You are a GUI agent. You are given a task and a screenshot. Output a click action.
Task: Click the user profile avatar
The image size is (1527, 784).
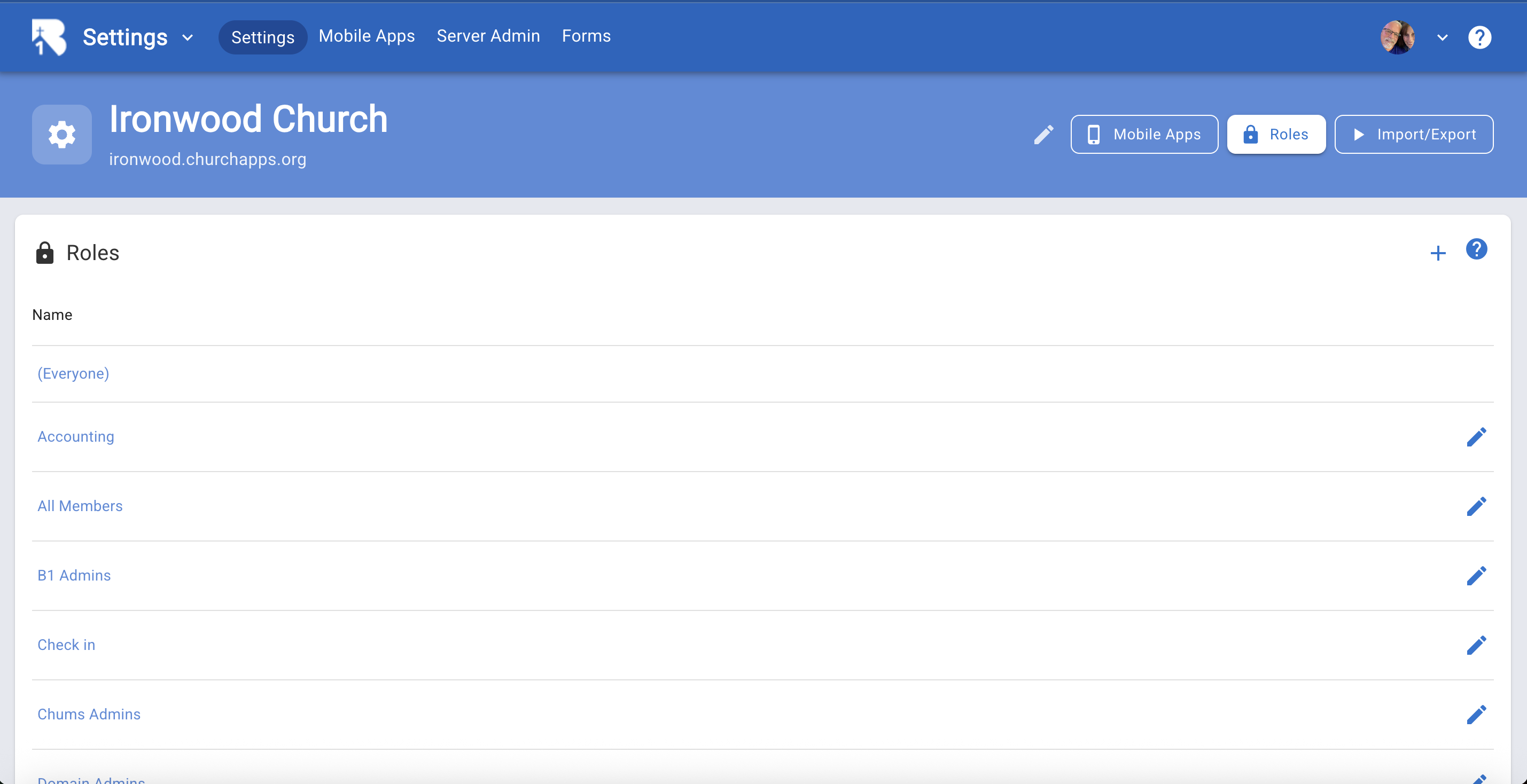(x=1397, y=37)
